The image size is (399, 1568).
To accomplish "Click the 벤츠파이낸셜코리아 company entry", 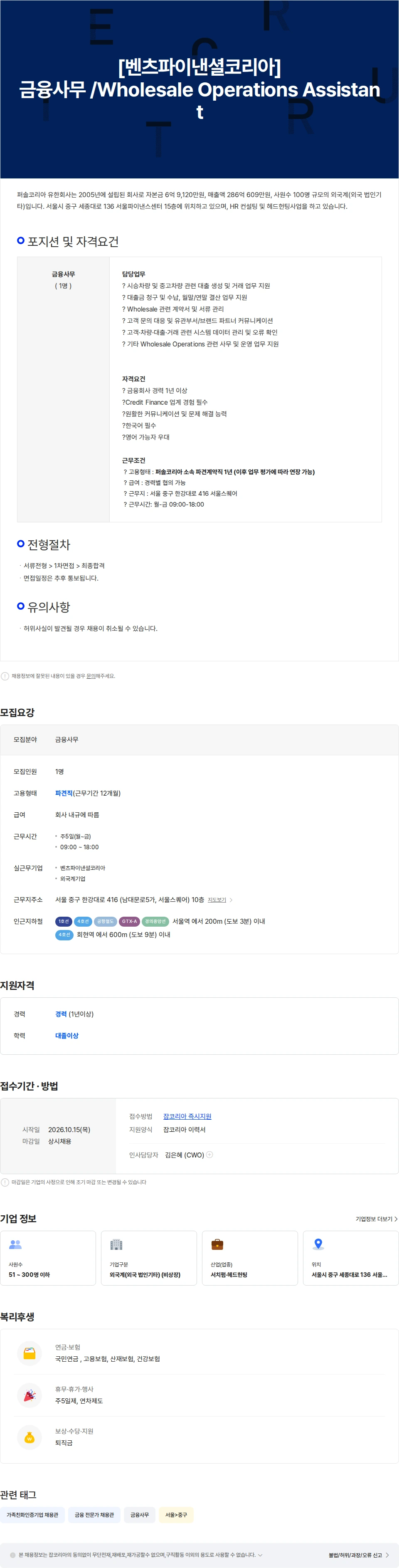I will (82, 868).
